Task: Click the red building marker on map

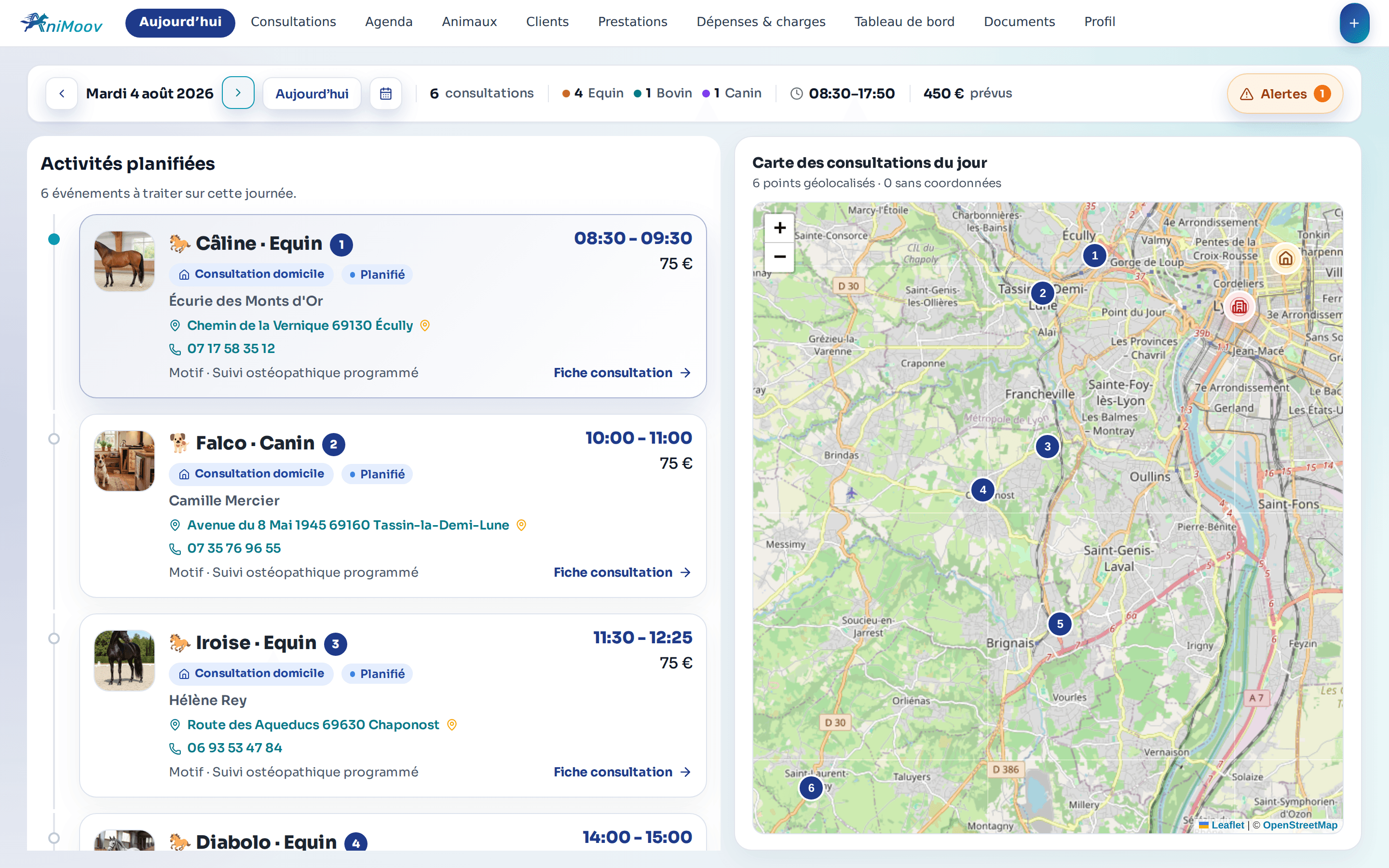Action: (x=1240, y=307)
